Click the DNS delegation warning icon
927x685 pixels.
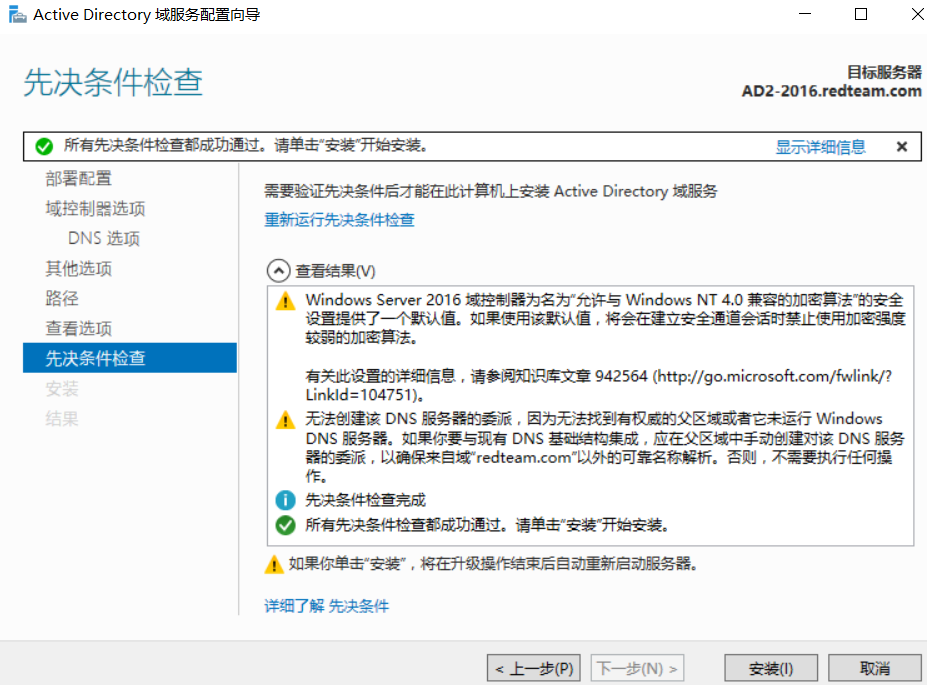pos(286,420)
